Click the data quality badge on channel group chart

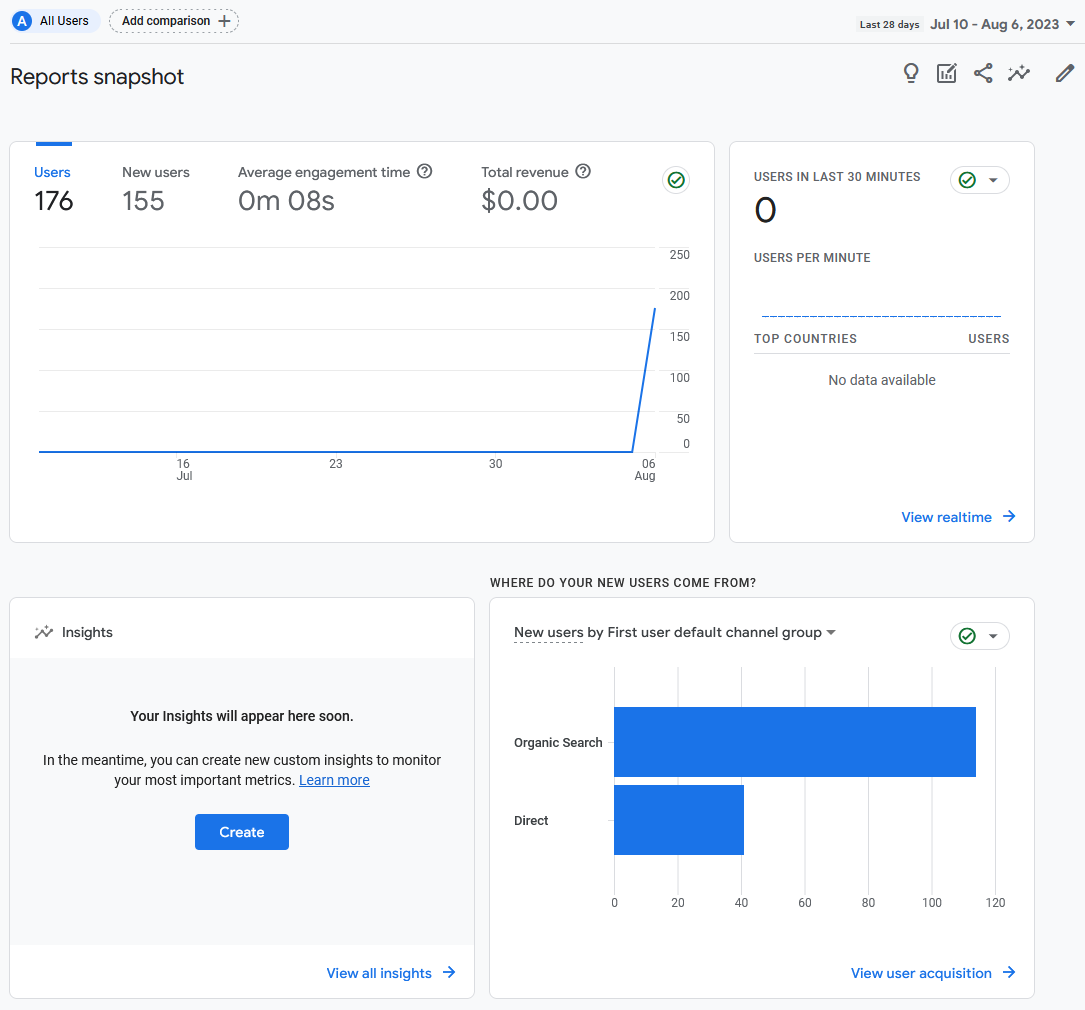pos(967,636)
